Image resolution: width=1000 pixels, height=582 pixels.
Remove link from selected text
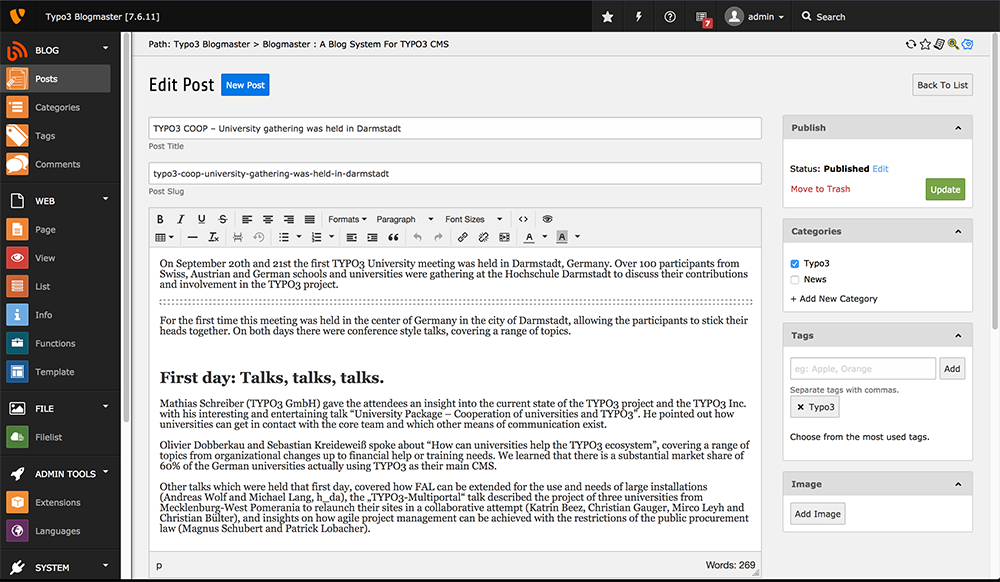(x=483, y=237)
